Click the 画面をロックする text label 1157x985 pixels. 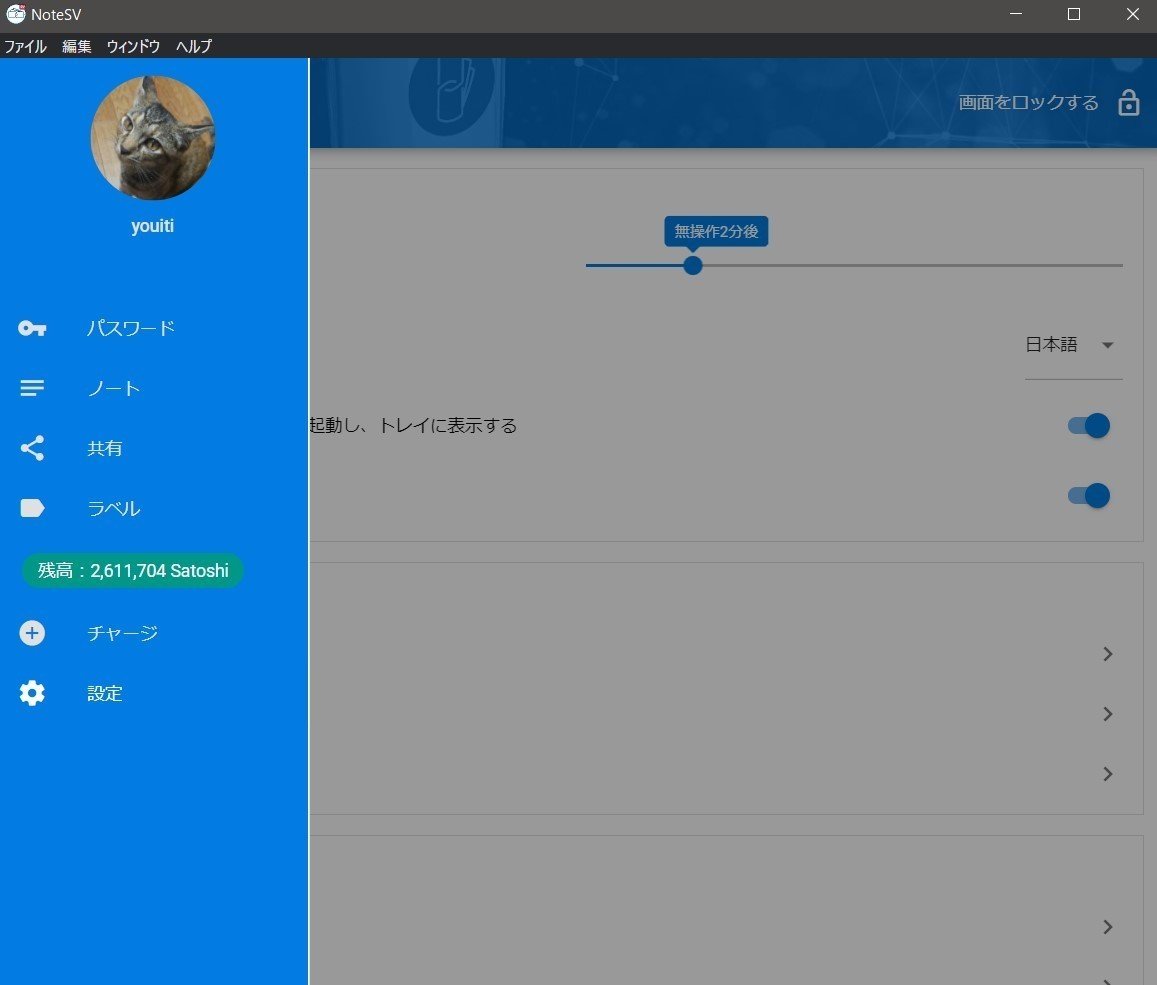[1027, 102]
